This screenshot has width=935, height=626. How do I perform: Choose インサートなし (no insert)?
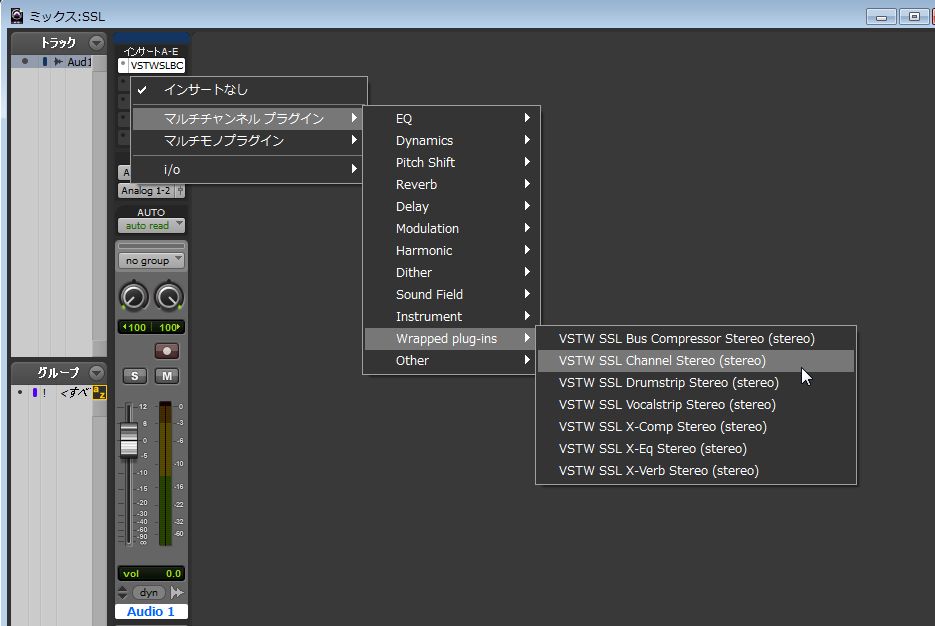[249, 89]
